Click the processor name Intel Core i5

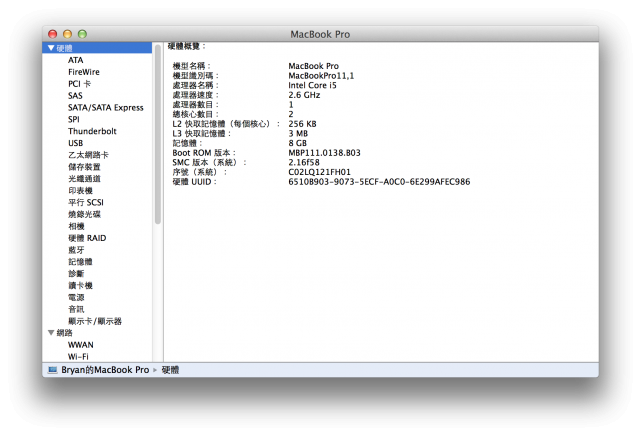tap(312, 85)
